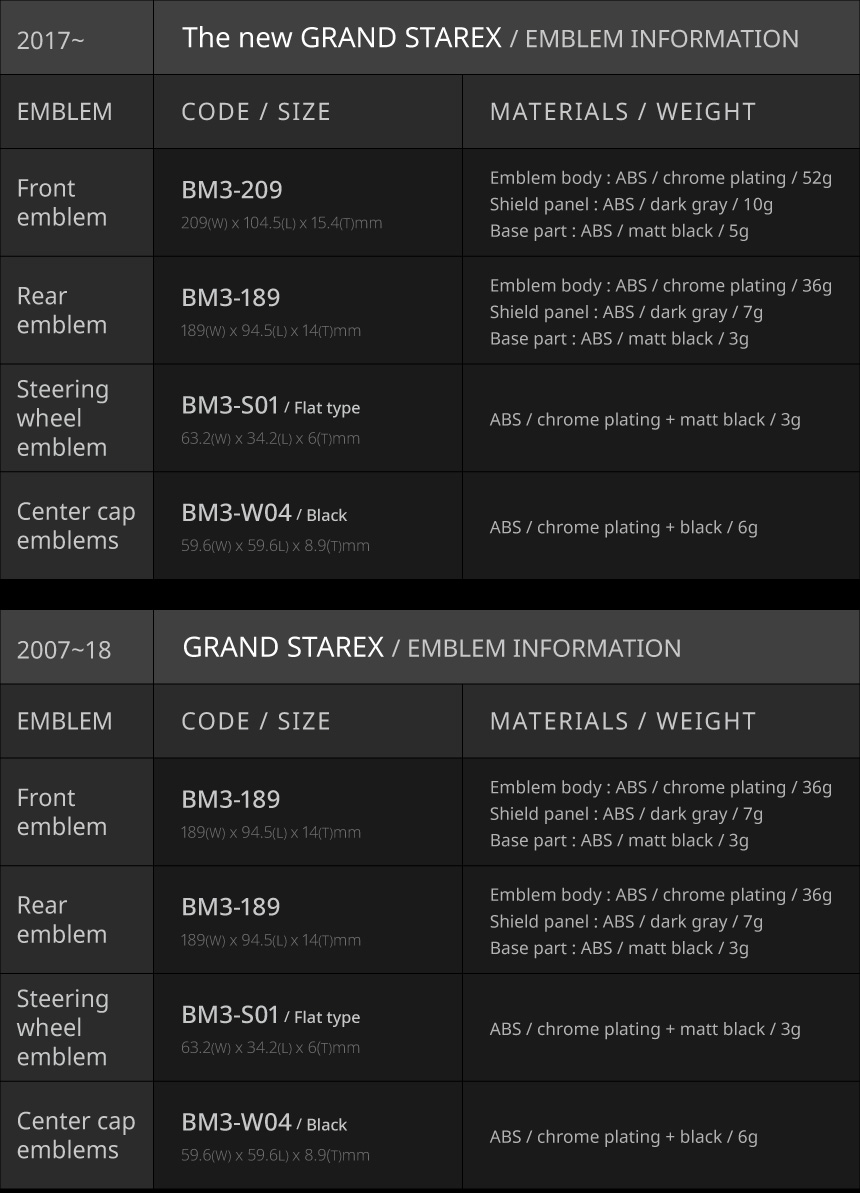Click MATERIALS / WEIGHT header in the 2017~ table

(x=622, y=112)
